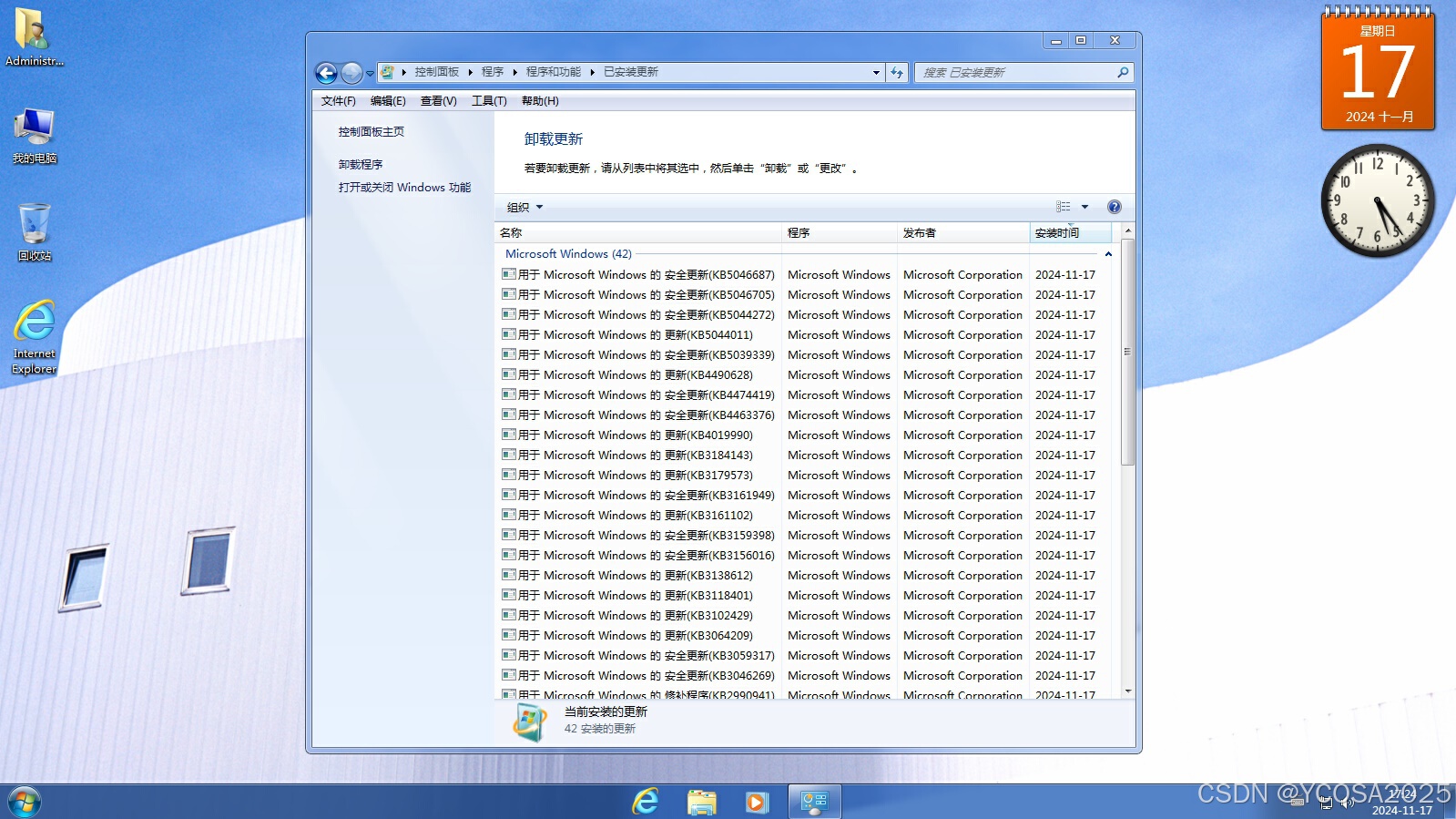
Task: Select update KB4019990 row
Action: [806, 435]
